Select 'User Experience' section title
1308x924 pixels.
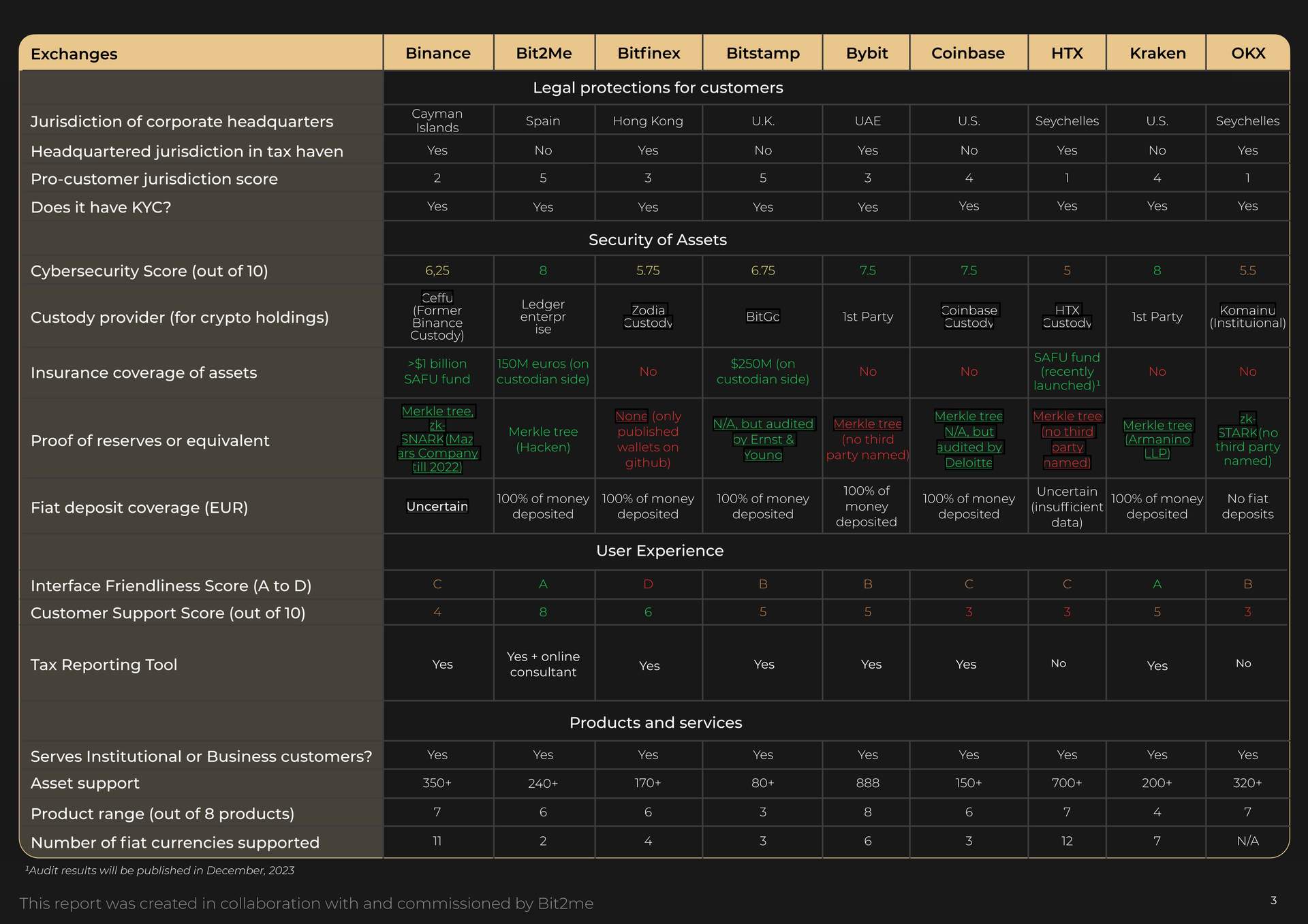[x=659, y=551]
